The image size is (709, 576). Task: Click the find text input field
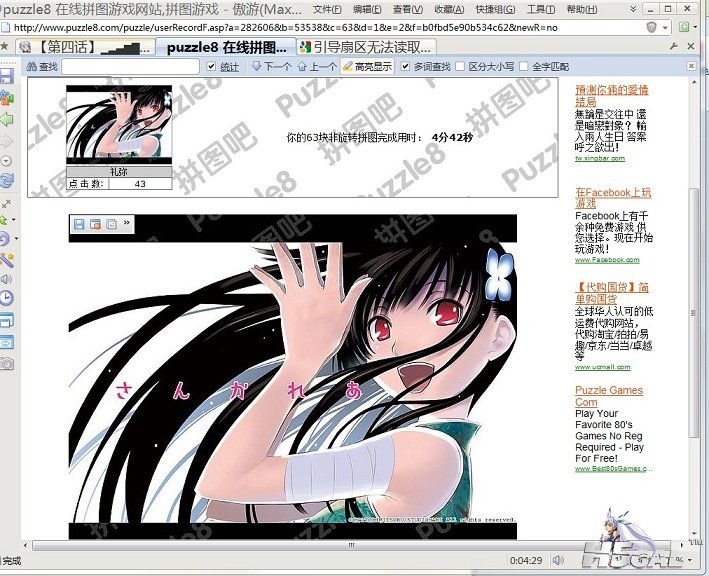coord(130,67)
